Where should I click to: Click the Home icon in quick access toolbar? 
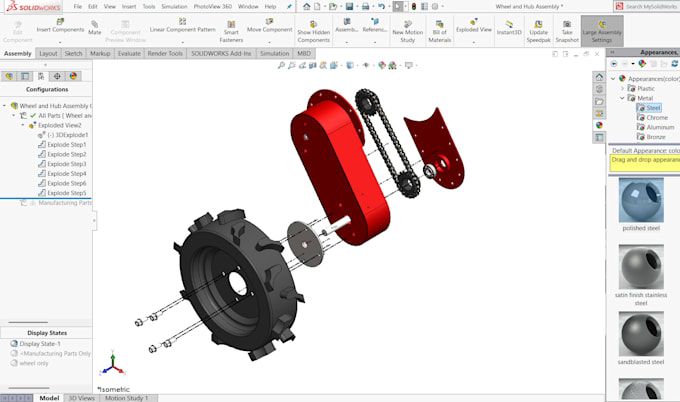(x=307, y=7)
